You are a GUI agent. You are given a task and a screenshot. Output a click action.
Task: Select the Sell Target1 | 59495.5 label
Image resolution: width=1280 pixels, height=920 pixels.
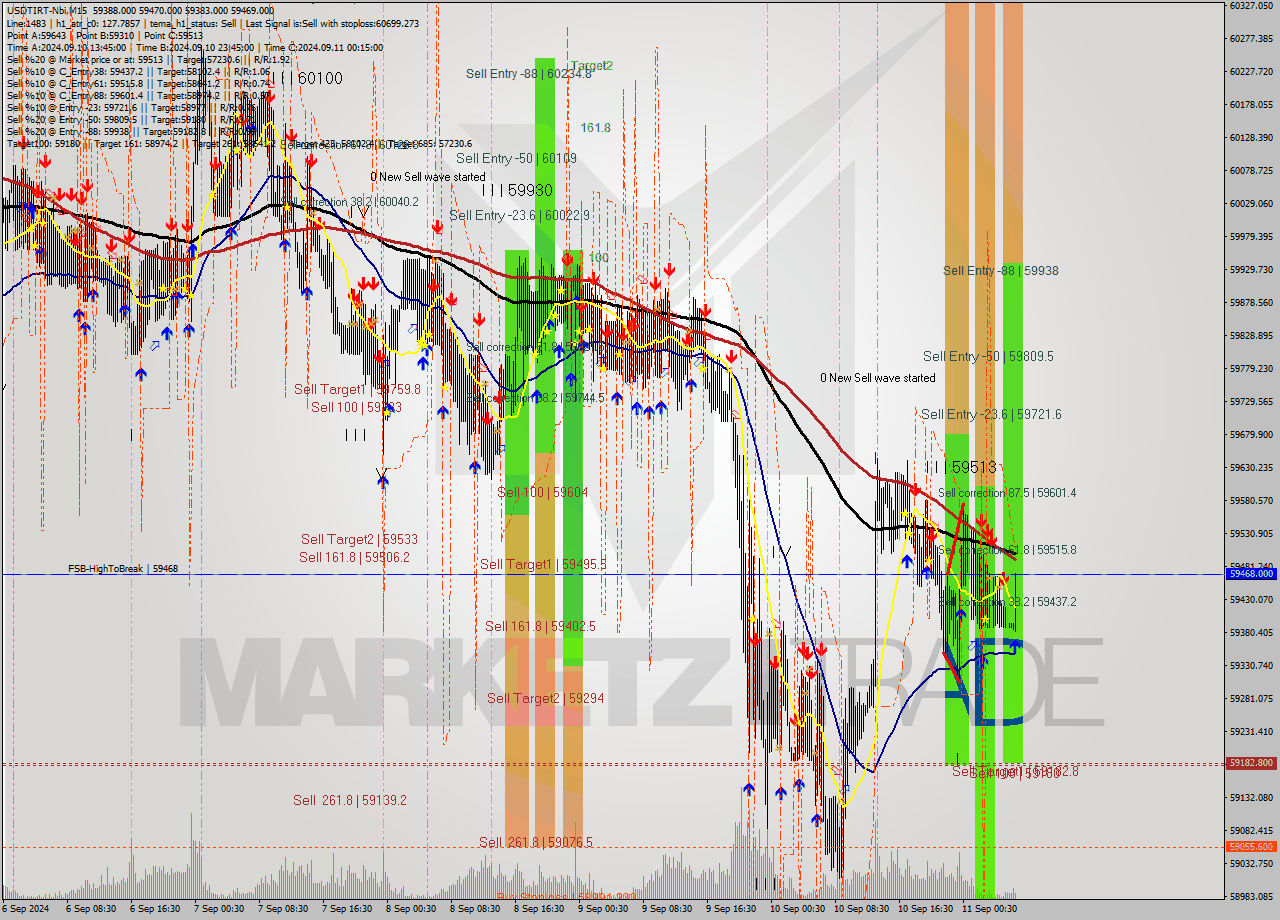point(543,564)
